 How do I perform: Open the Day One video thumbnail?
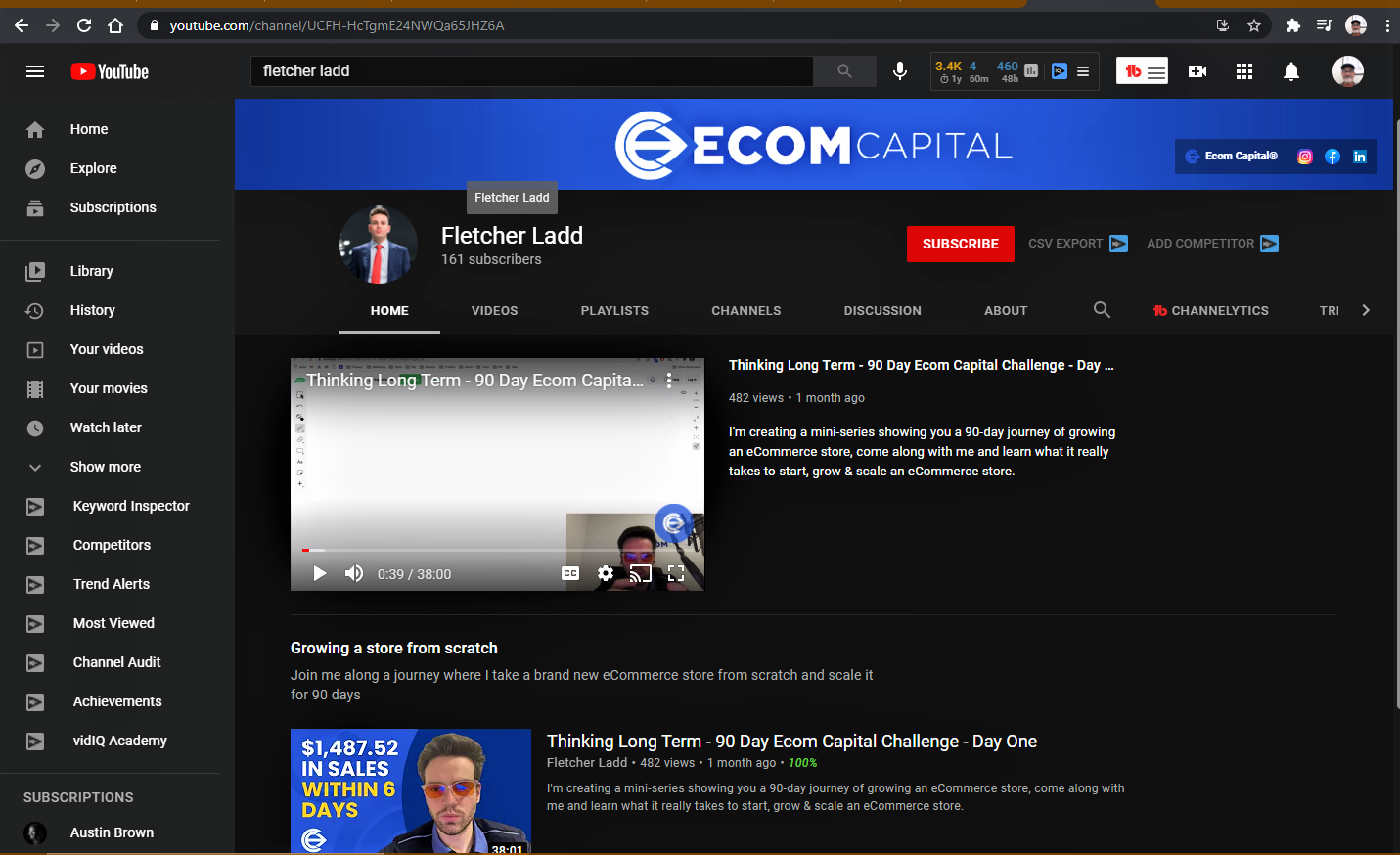(410, 792)
